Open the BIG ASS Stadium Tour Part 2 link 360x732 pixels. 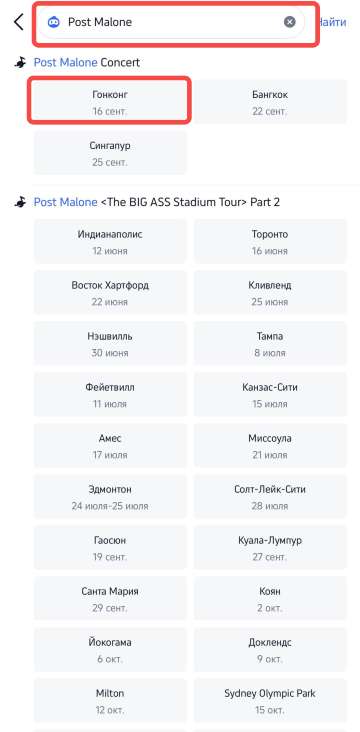coord(157,202)
